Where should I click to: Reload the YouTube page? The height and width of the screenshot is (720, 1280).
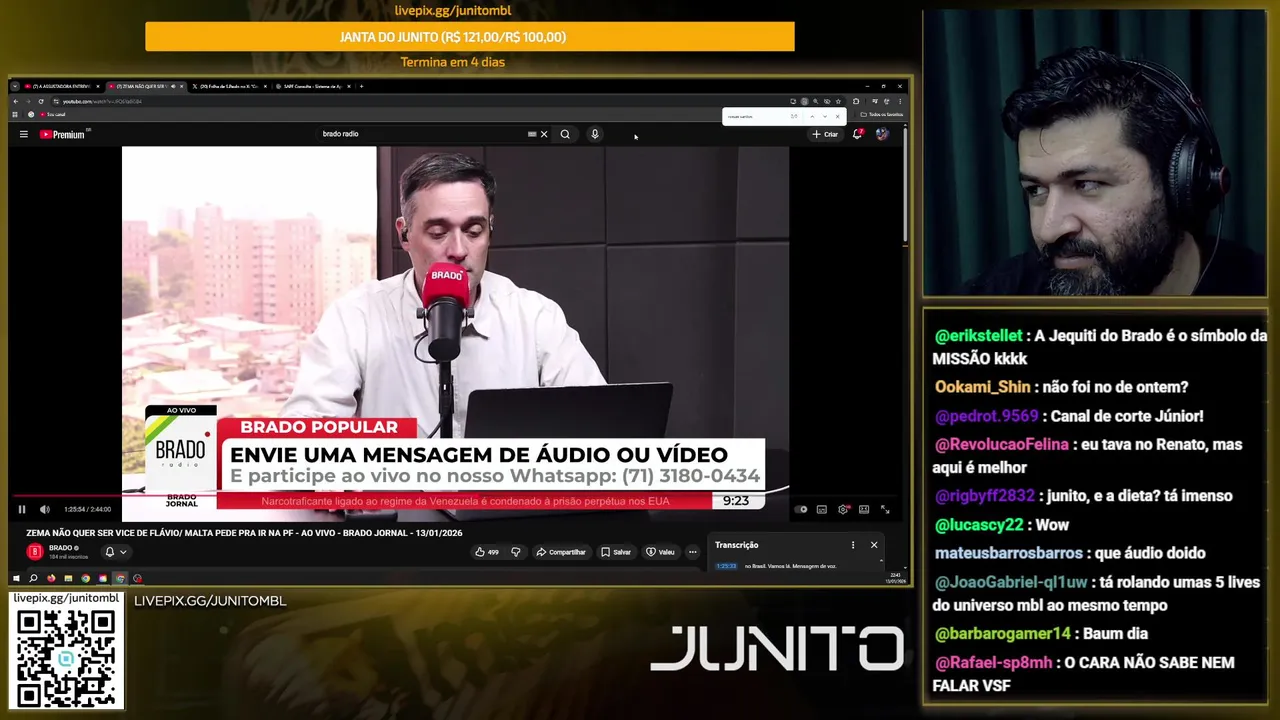pyautogui.click(x=40, y=101)
